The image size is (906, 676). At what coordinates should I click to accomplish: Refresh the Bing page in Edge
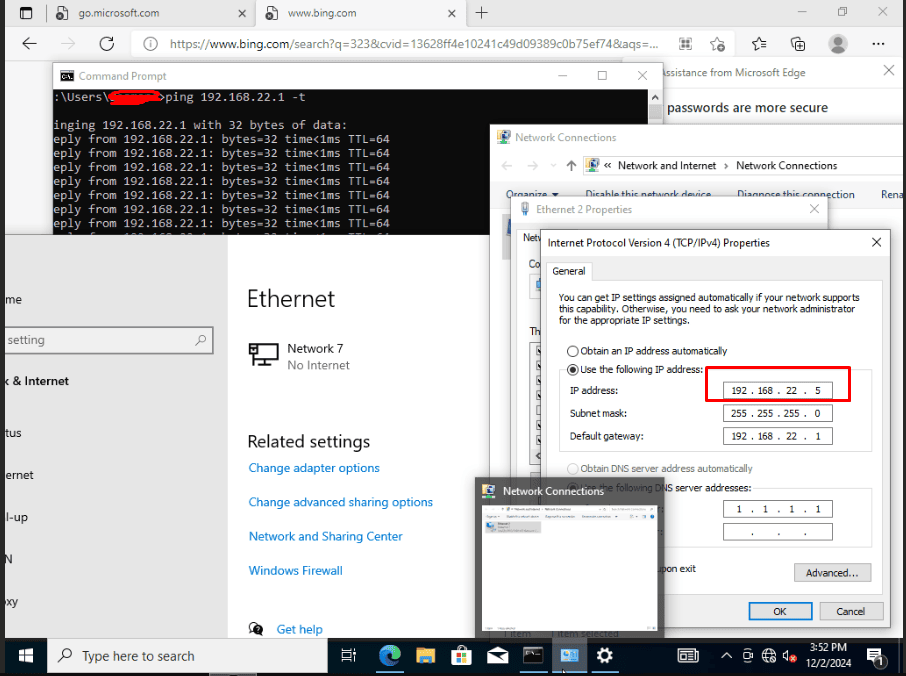(x=106, y=44)
